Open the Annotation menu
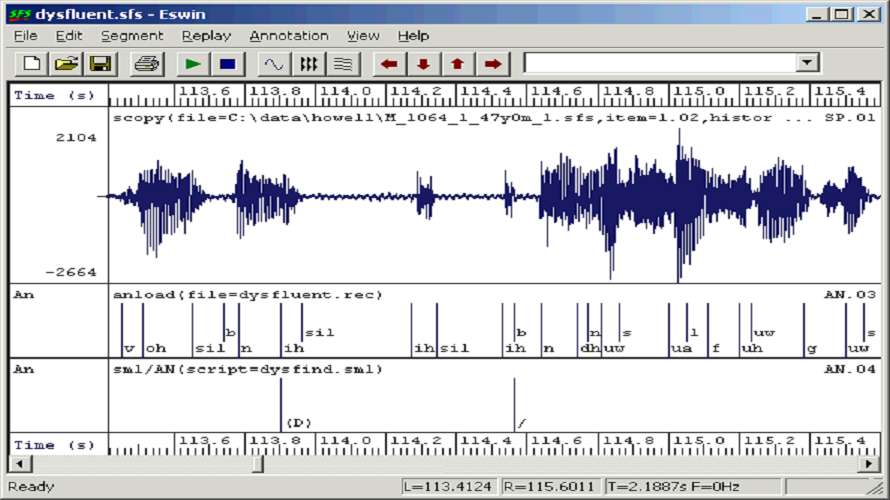 pos(288,36)
